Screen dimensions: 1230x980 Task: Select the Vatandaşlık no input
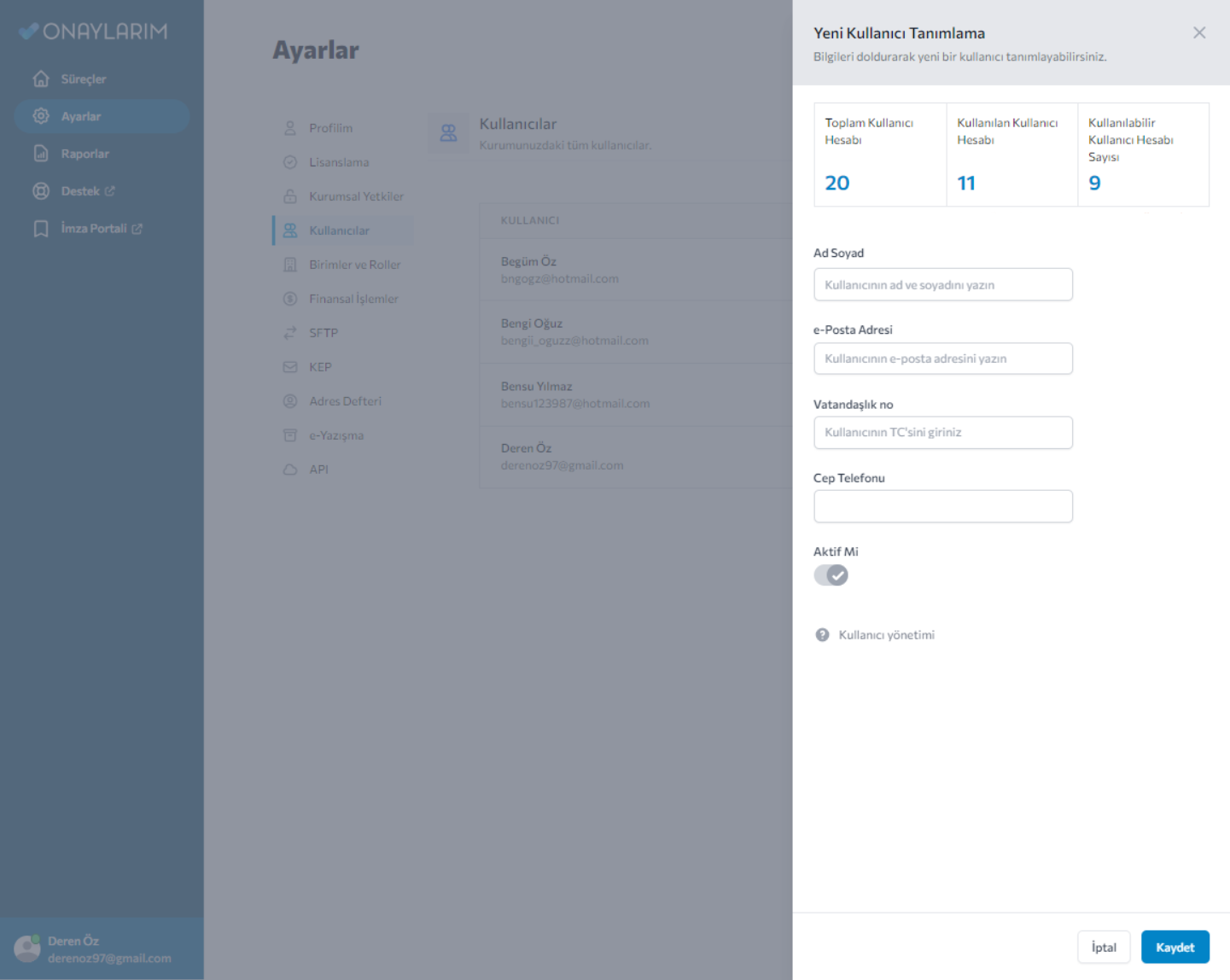[x=942, y=433]
